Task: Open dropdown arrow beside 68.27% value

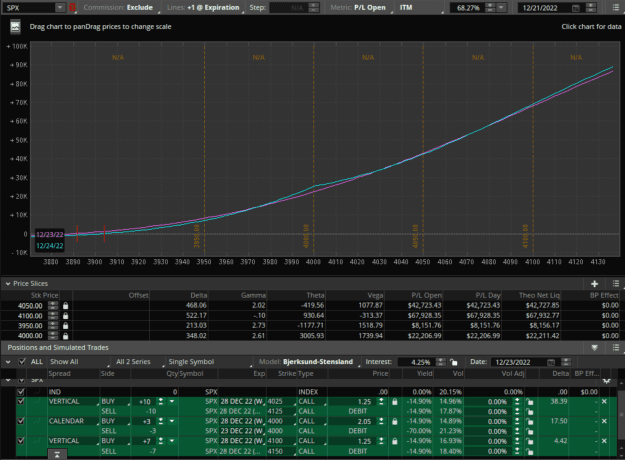Action: [501, 8]
